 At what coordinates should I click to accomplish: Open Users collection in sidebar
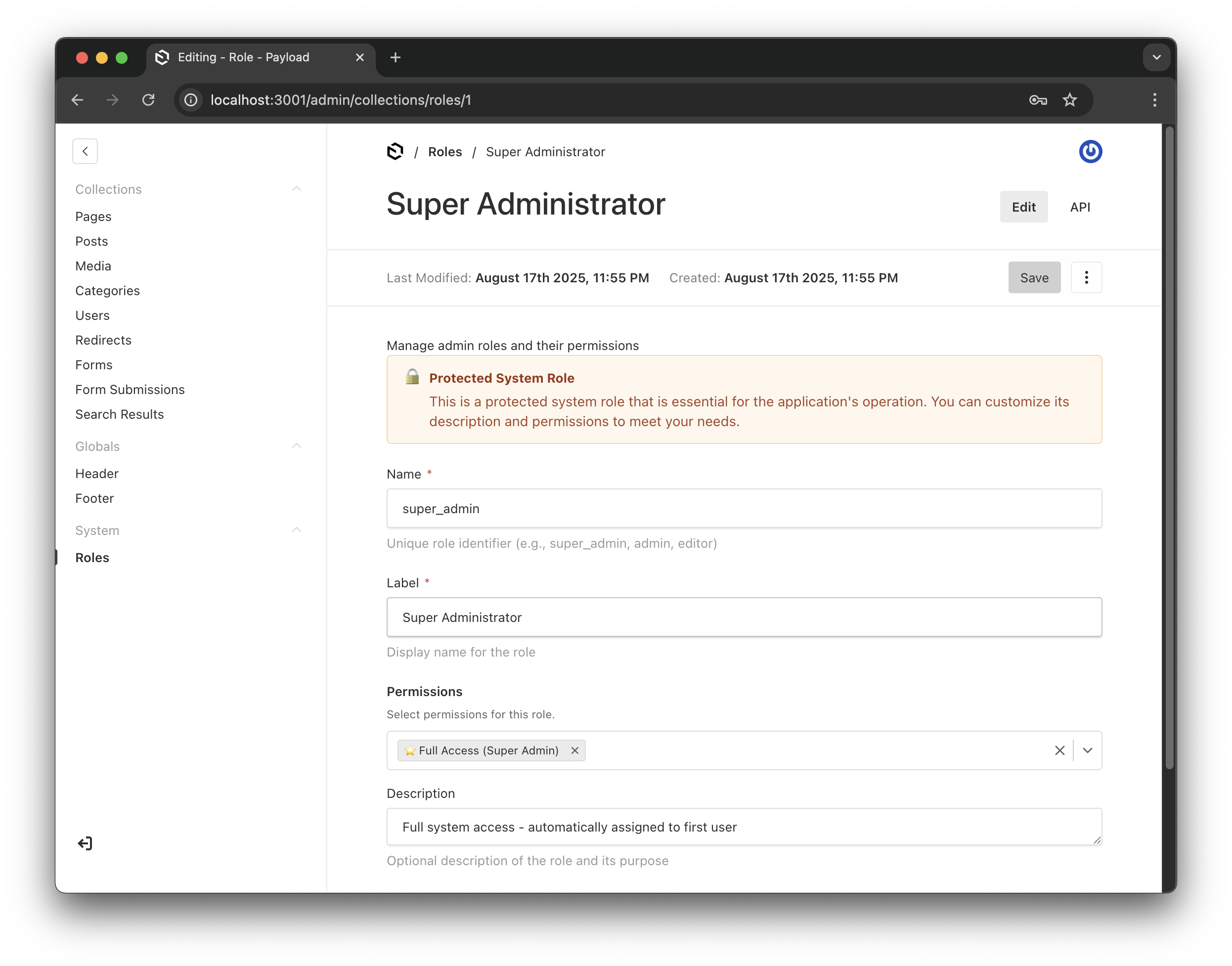[92, 315]
